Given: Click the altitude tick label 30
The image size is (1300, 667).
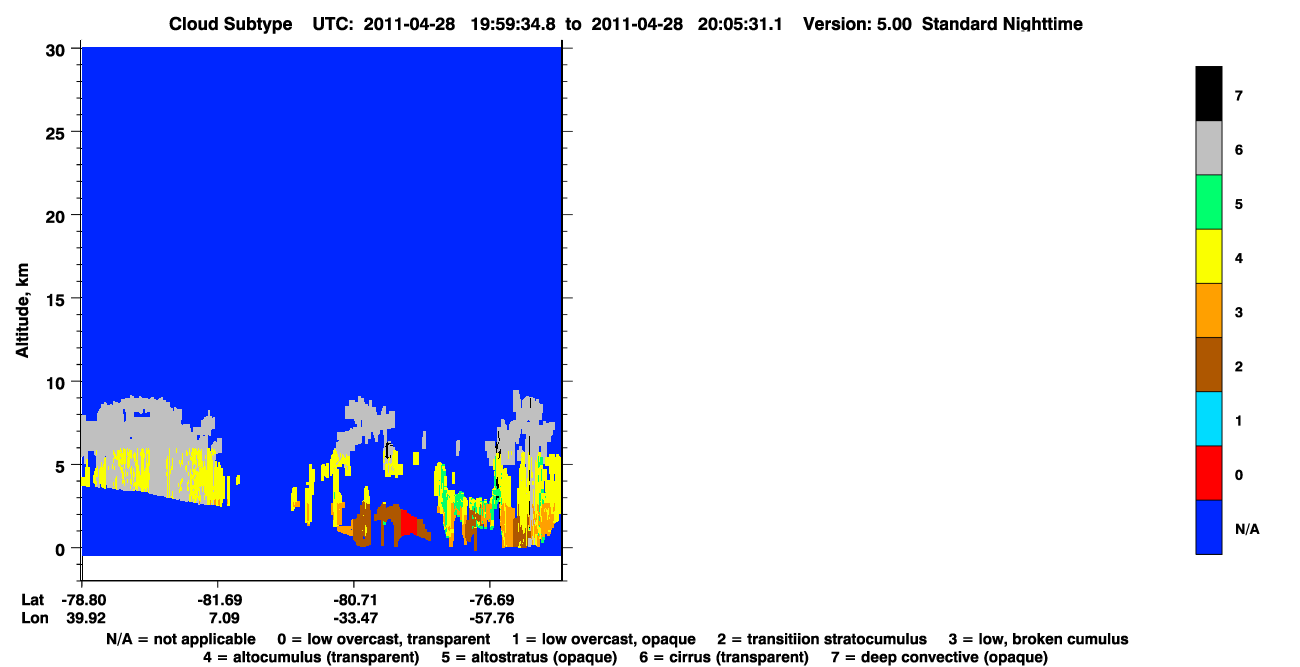Looking at the screenshot, I should pyautogui.click(x=58, y=49).
